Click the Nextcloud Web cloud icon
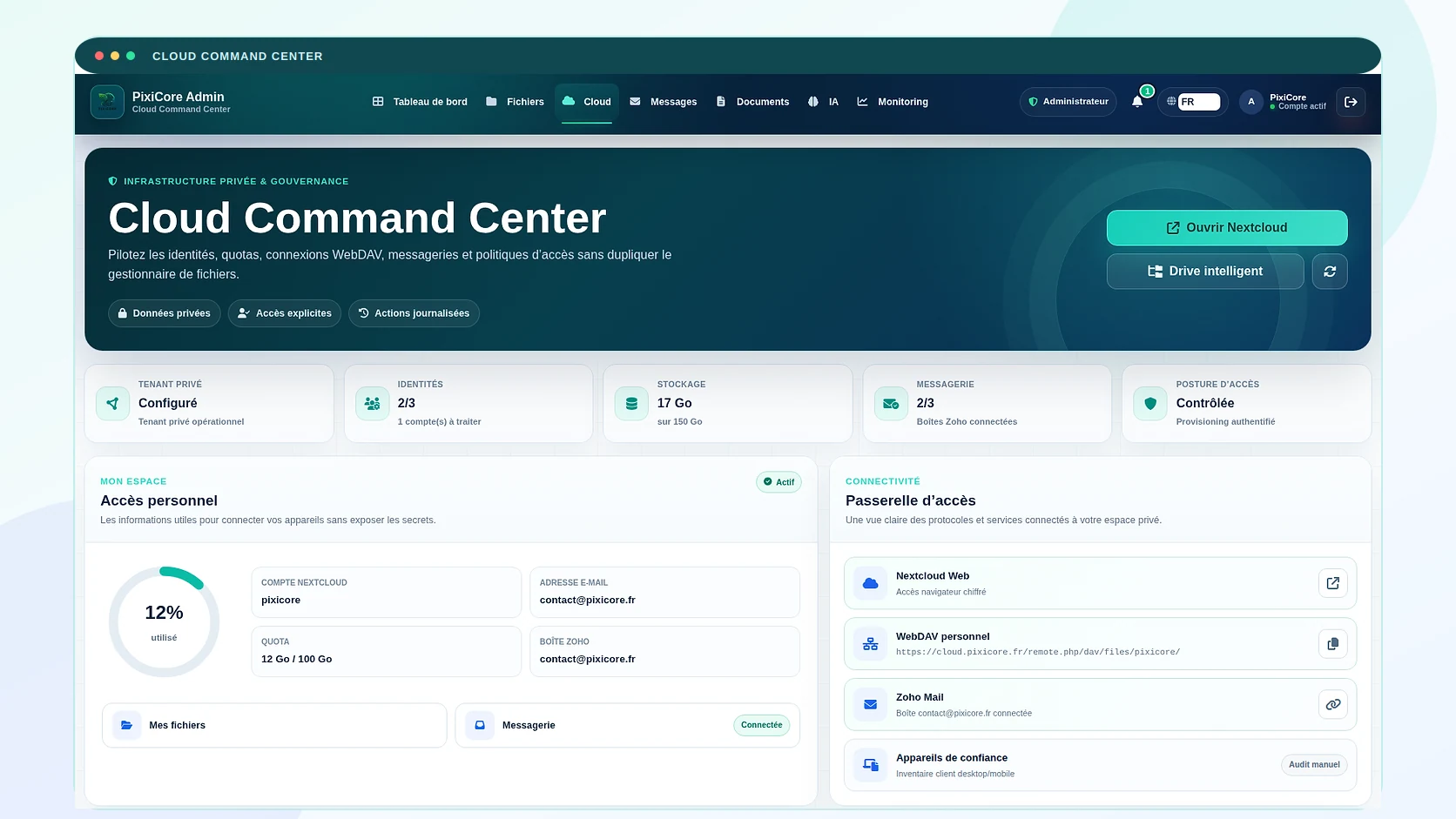 click(870, 583)
